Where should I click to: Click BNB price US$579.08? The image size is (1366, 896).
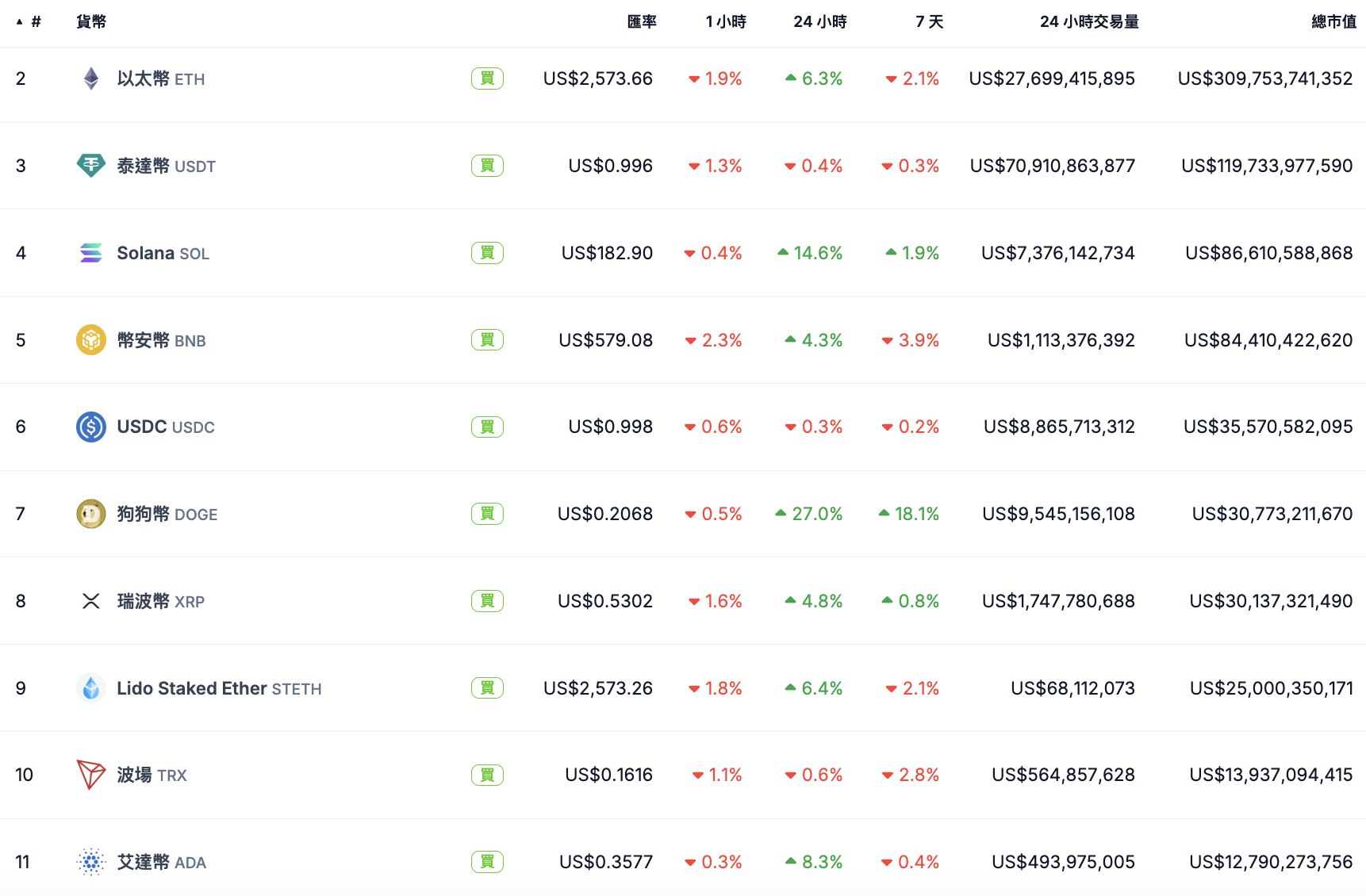[606, 340]
